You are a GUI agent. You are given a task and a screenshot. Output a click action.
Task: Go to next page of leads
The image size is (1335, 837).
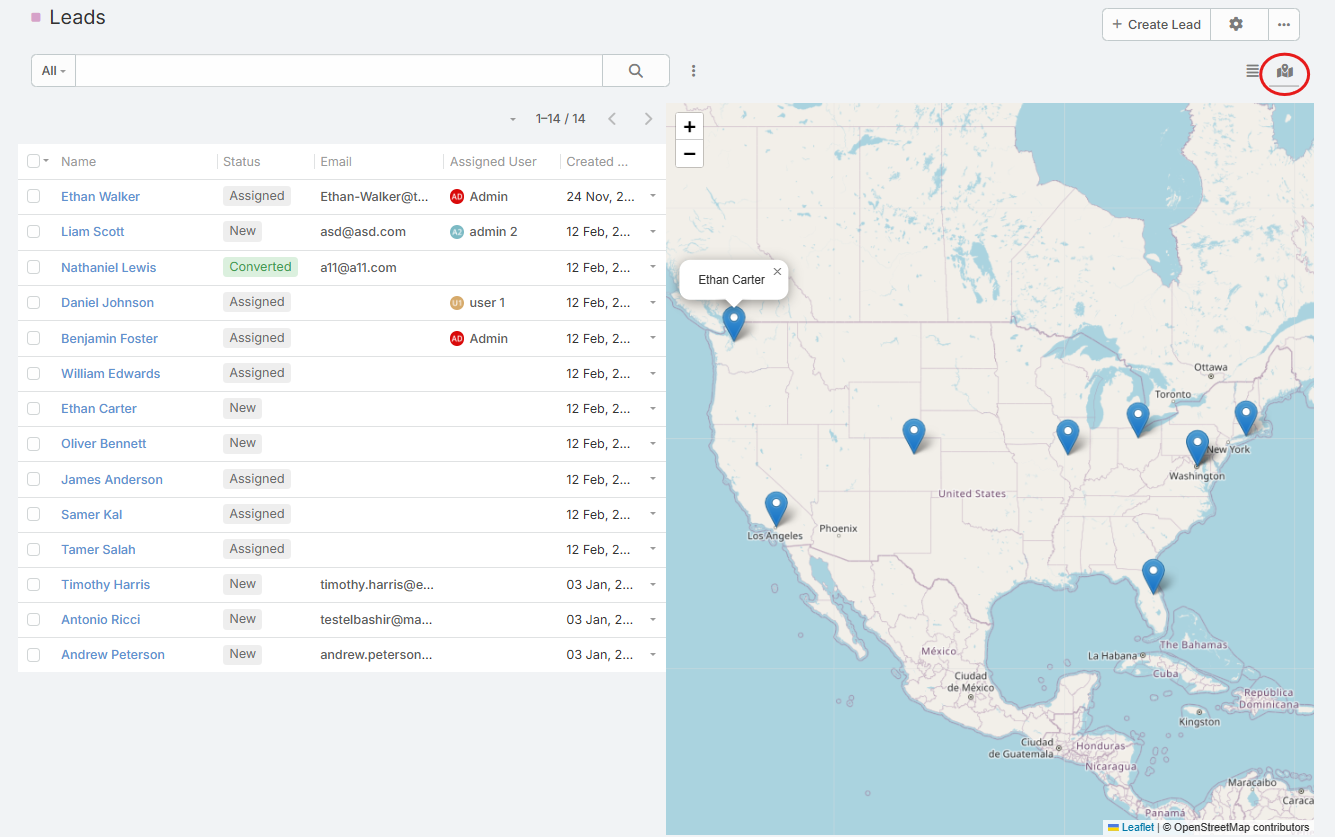tap(648, 119)
